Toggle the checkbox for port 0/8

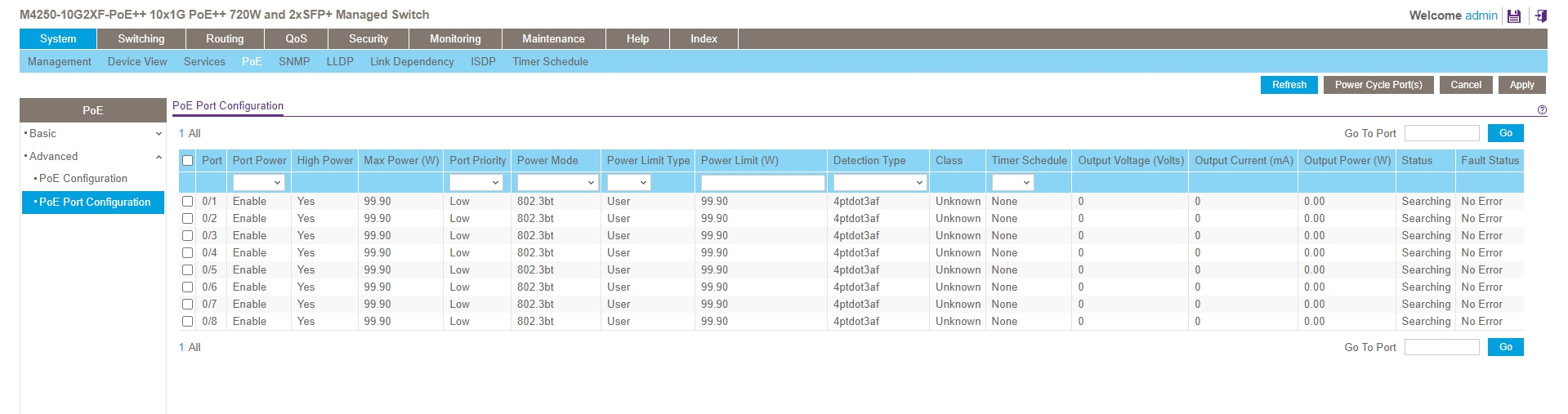[187, 322]
